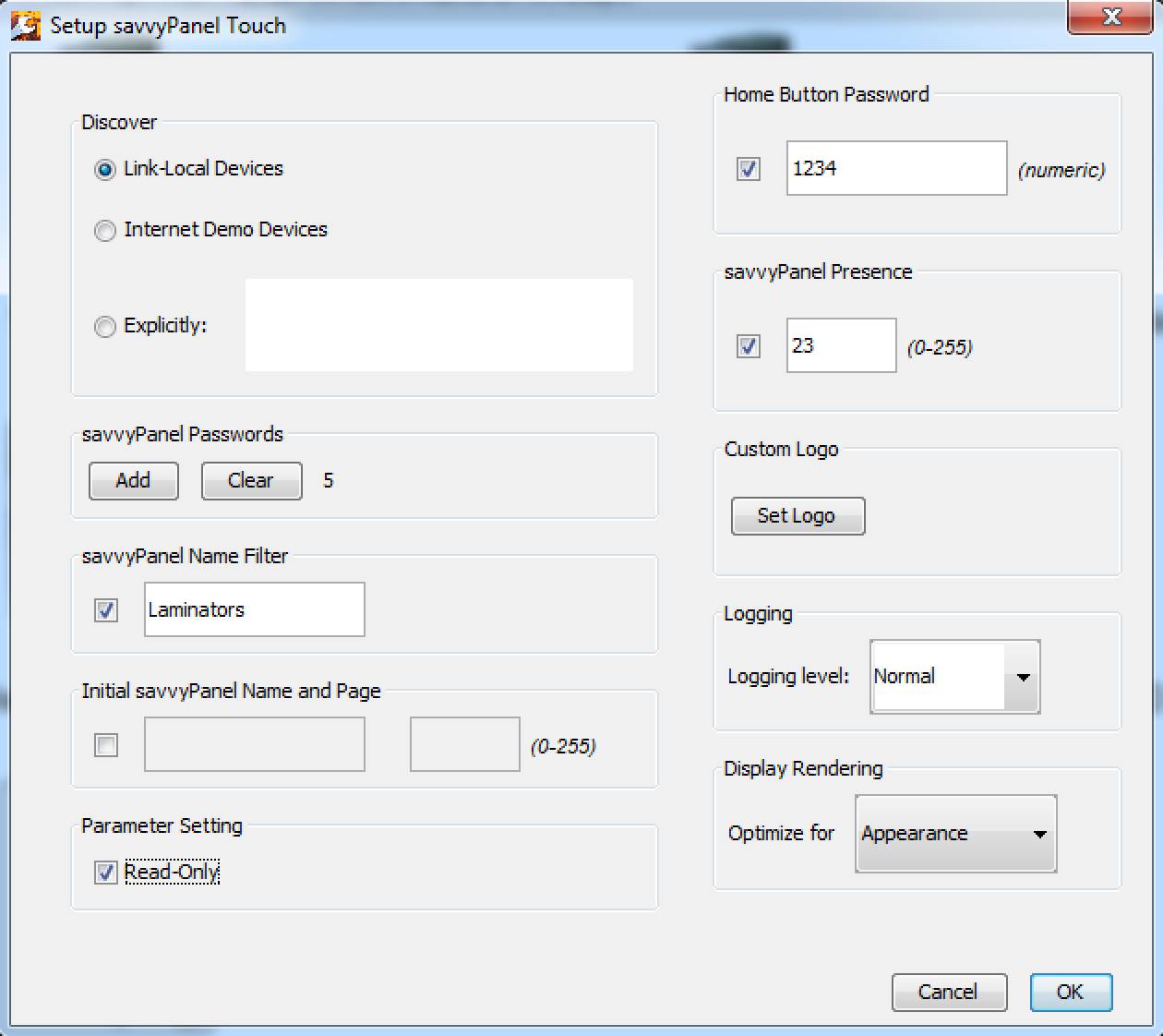Image resolution: width=1163 pixels, height=1036 pixels.
Task: Clear the savvyPanel passwords
Action: (x=251, y=481)
